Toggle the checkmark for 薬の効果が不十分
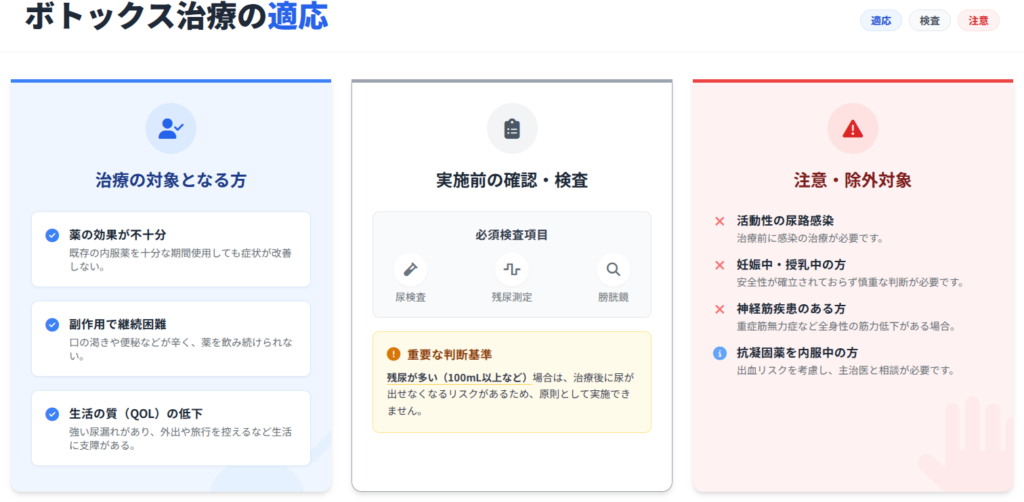The height and width of the screenshot is (502, 1024). pos(52,235)
